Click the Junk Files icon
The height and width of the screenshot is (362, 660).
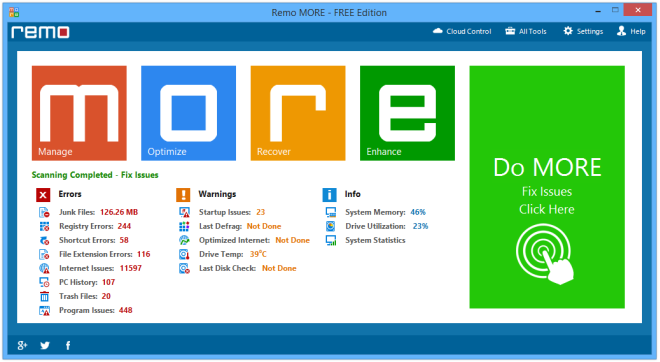click(x=44, y=212)
